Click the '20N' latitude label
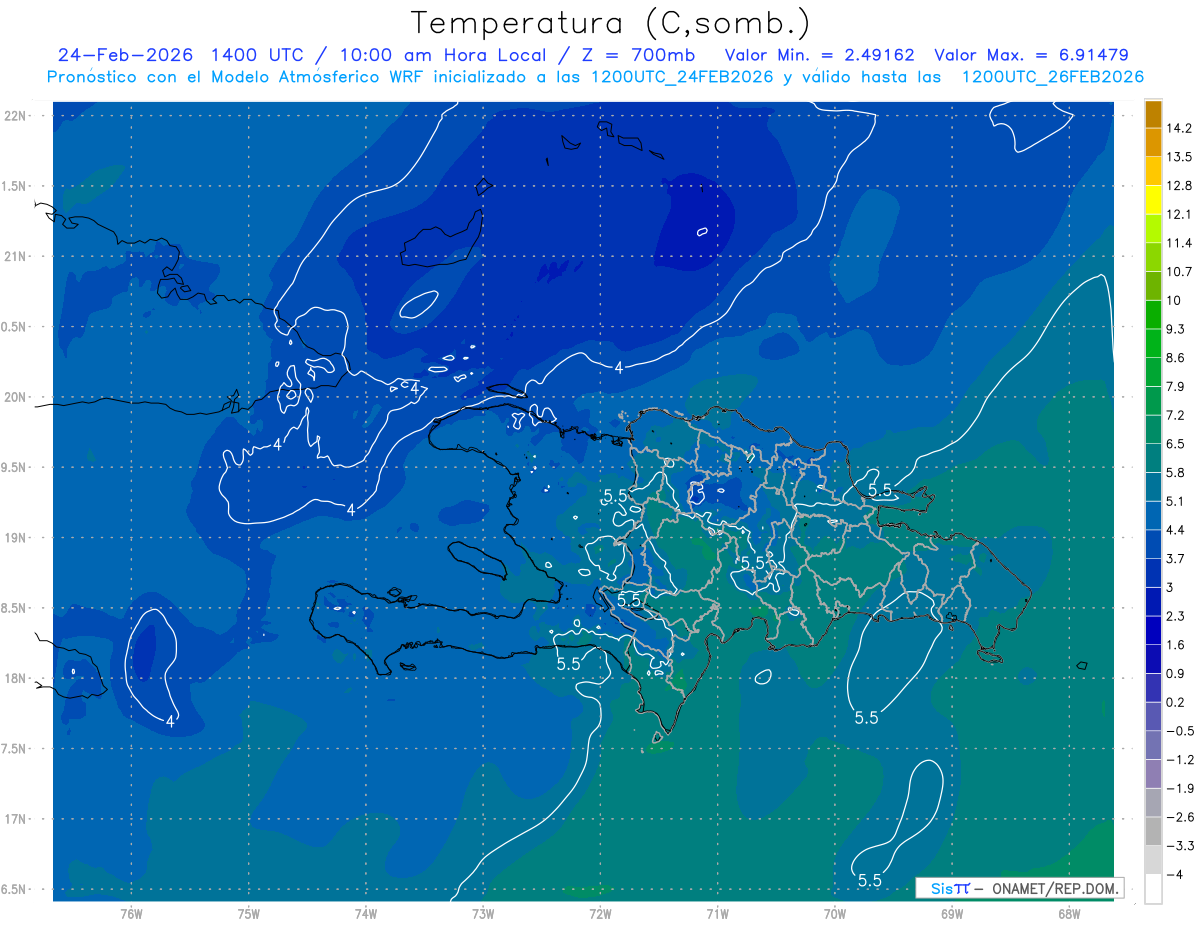Image resolution: width=1200 pixels, height=927 pixels. click(17, 397)
